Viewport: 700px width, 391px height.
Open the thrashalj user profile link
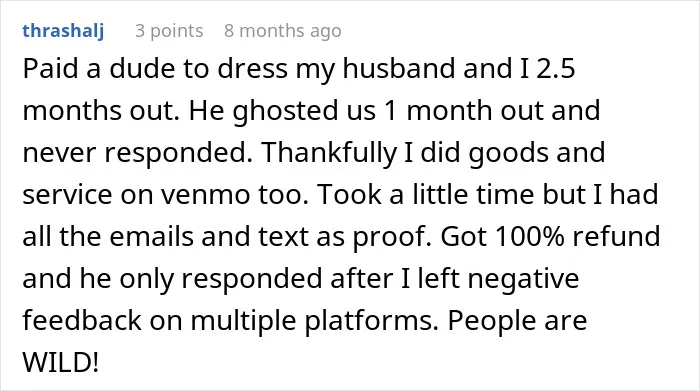pos(63,31)
